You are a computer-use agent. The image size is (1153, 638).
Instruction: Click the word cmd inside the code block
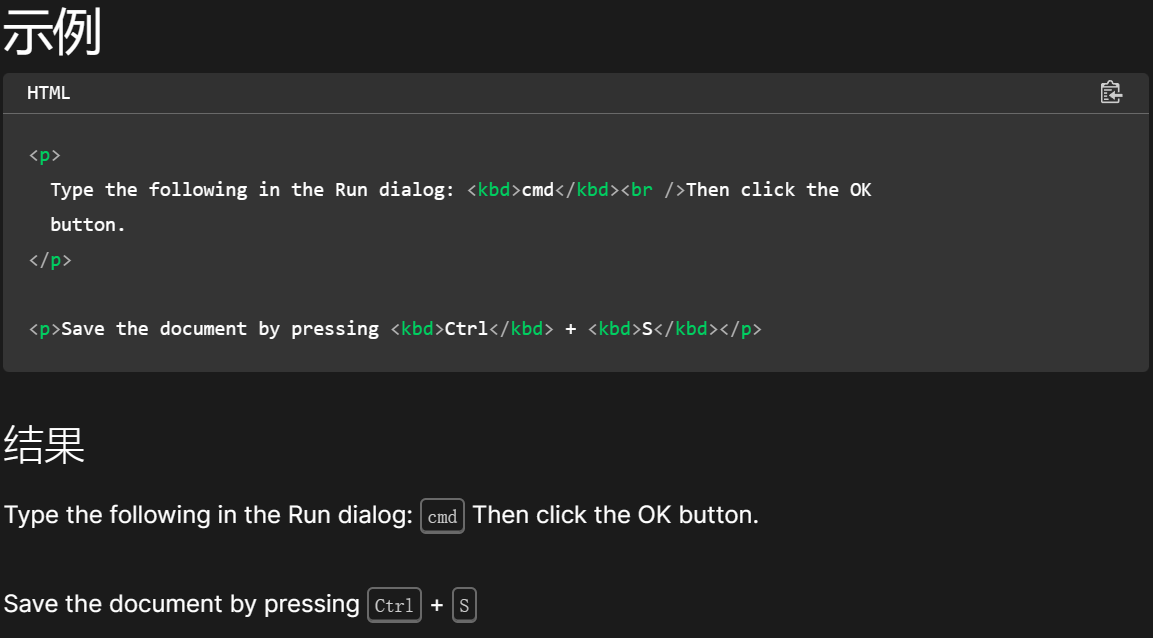pos(537,190)
